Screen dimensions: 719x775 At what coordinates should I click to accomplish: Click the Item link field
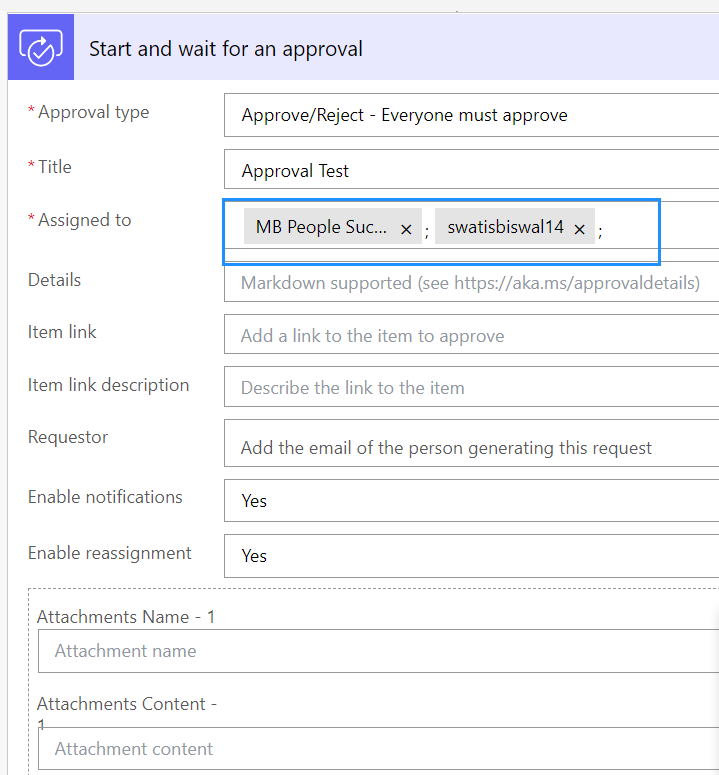click(x=471, y=335)
